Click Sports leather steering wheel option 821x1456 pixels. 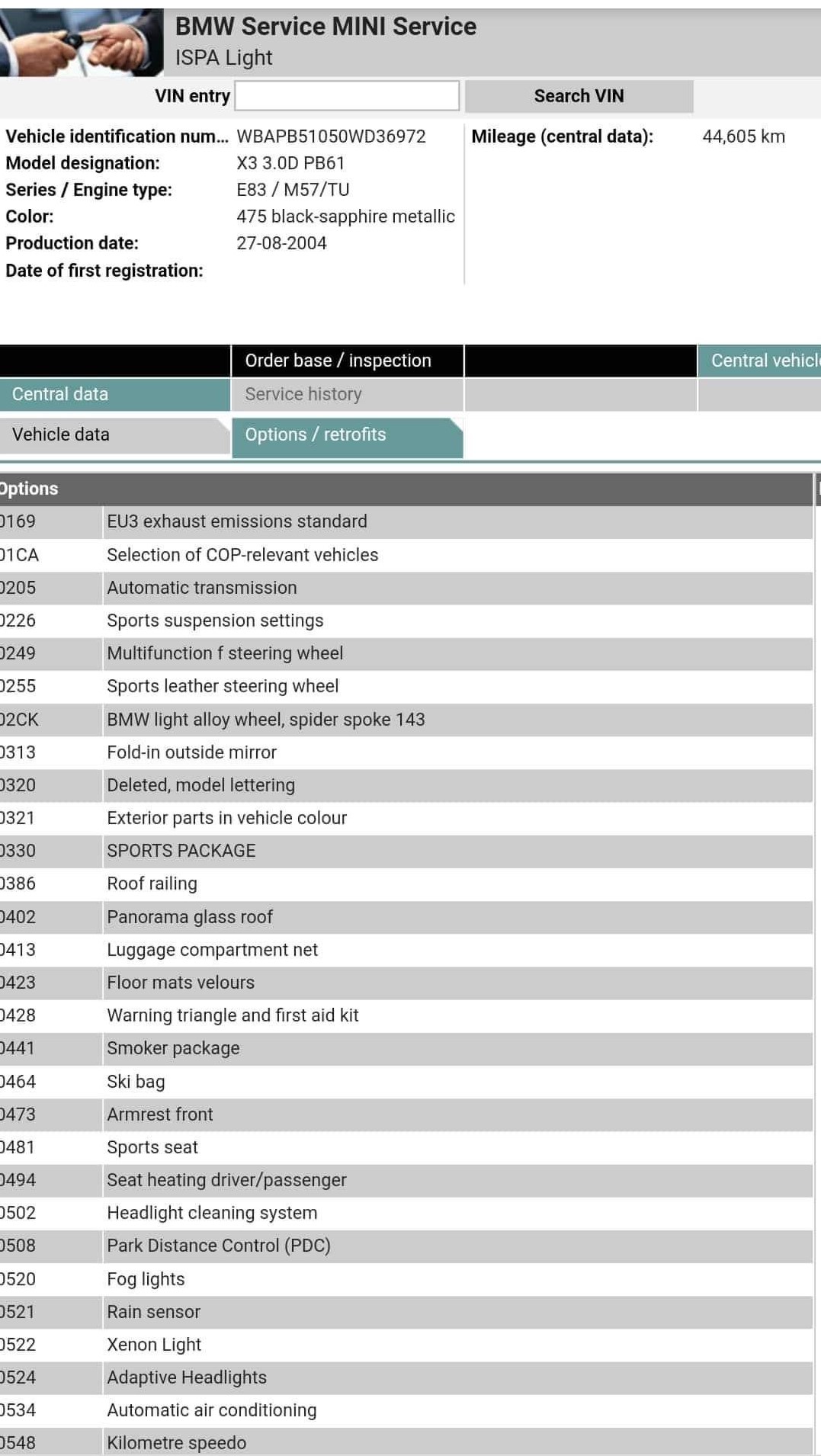[x=406, y=686]
